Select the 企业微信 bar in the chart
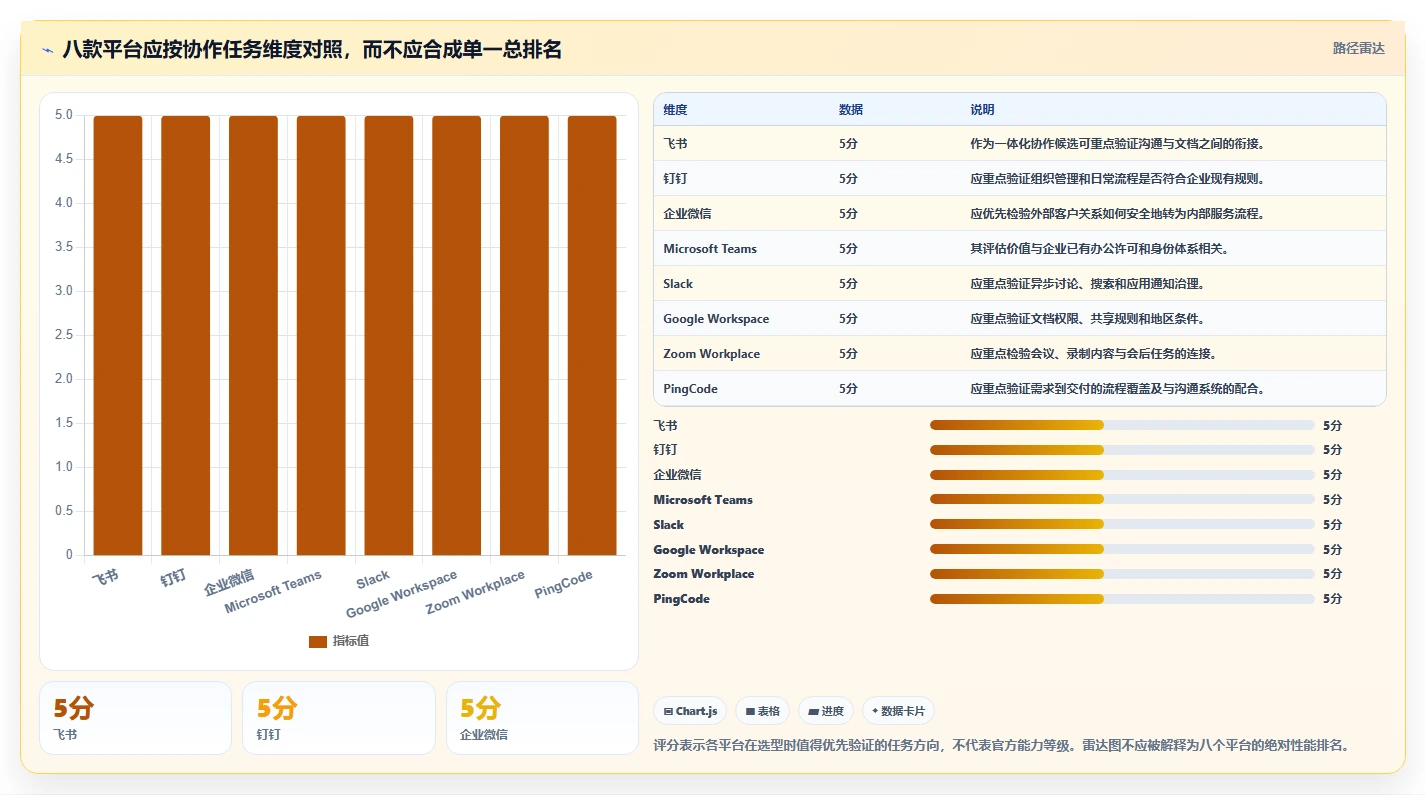1426x795 pixels. coord(253,335)
